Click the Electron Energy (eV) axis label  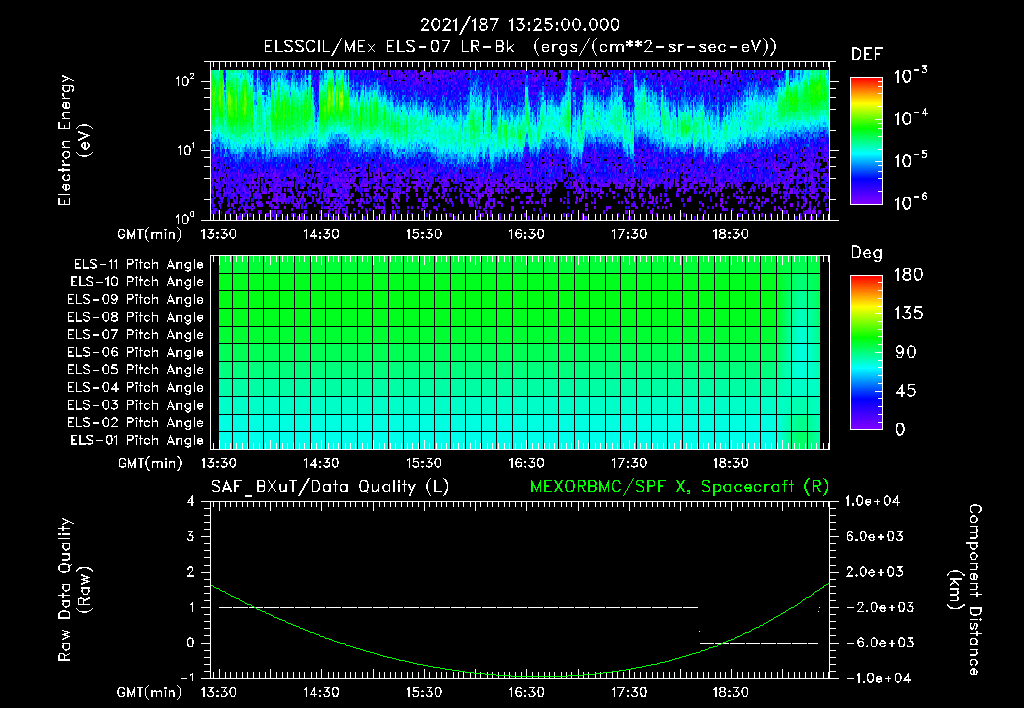tap(74, 140)
